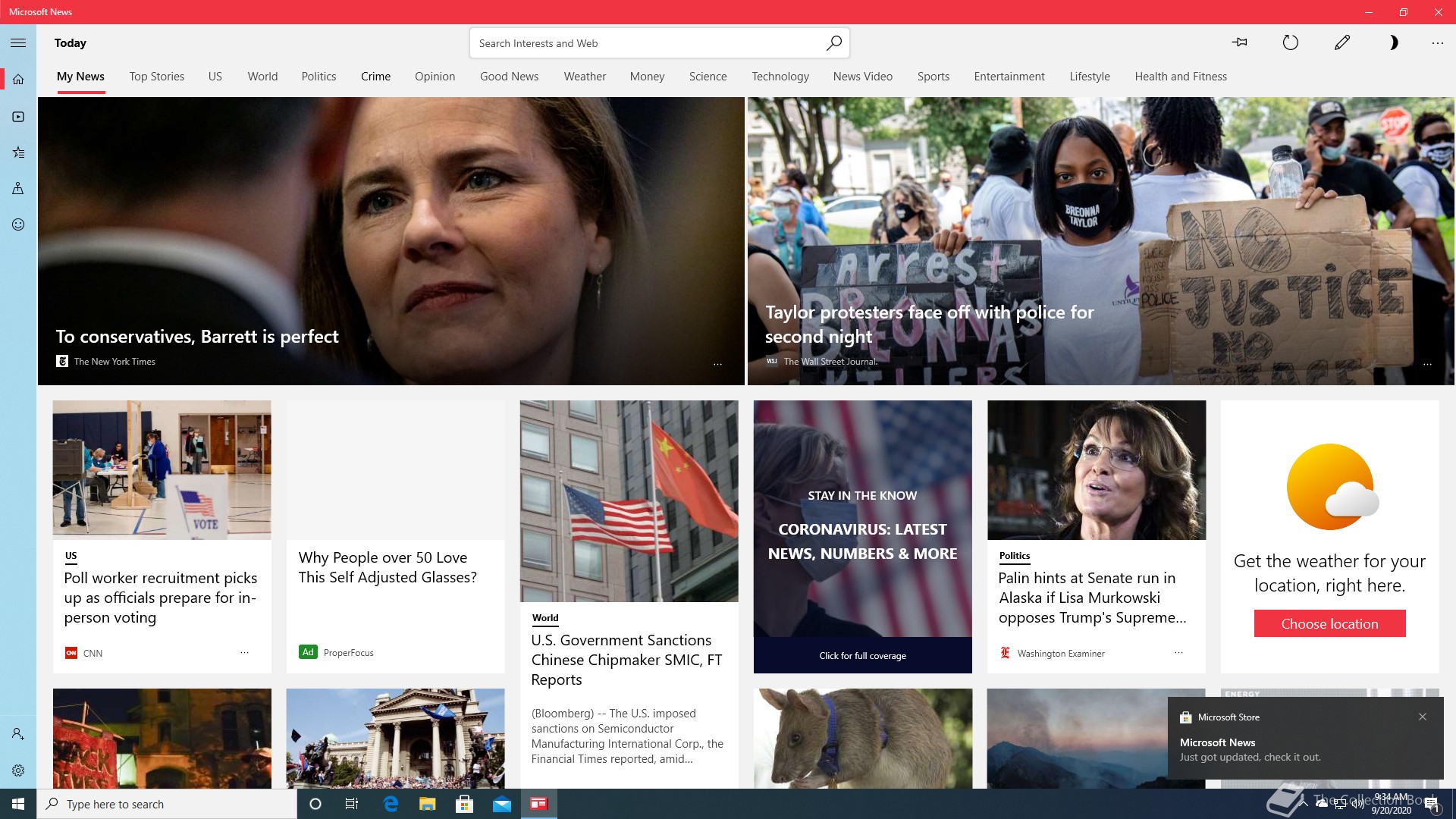
Task: Open the Sports tab
Action: click(x=933, y=77)
